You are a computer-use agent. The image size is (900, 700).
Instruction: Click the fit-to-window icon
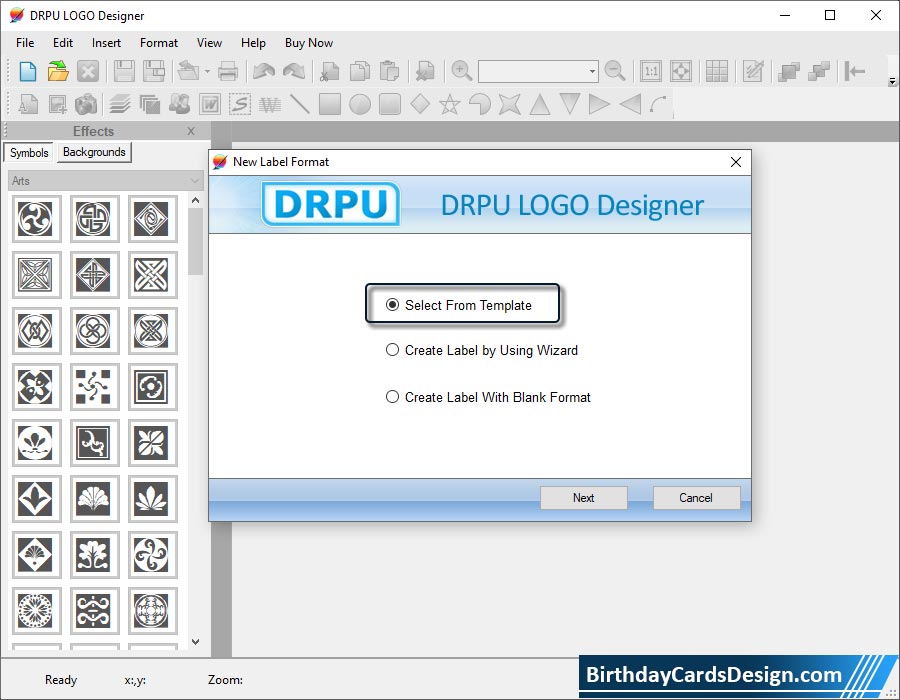pyautogui.click(x=681, y=71)
